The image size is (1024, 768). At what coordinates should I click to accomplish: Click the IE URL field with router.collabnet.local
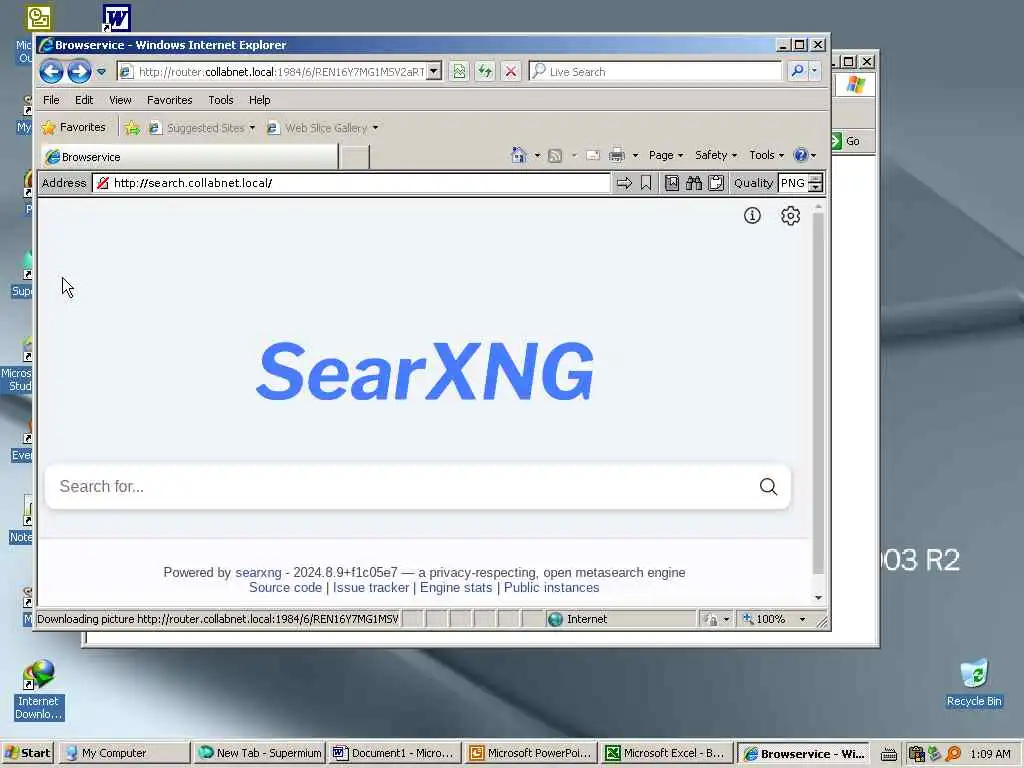tap(281, 72)
